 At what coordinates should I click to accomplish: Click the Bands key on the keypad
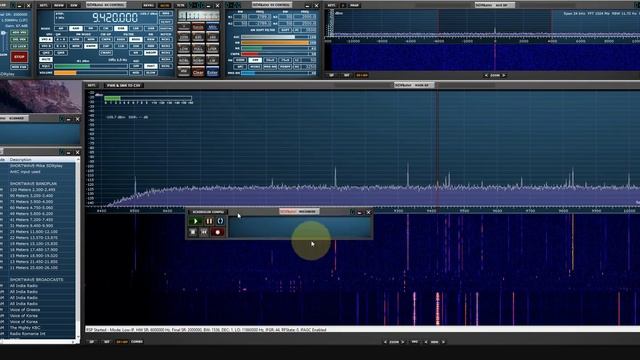point(198,27)
